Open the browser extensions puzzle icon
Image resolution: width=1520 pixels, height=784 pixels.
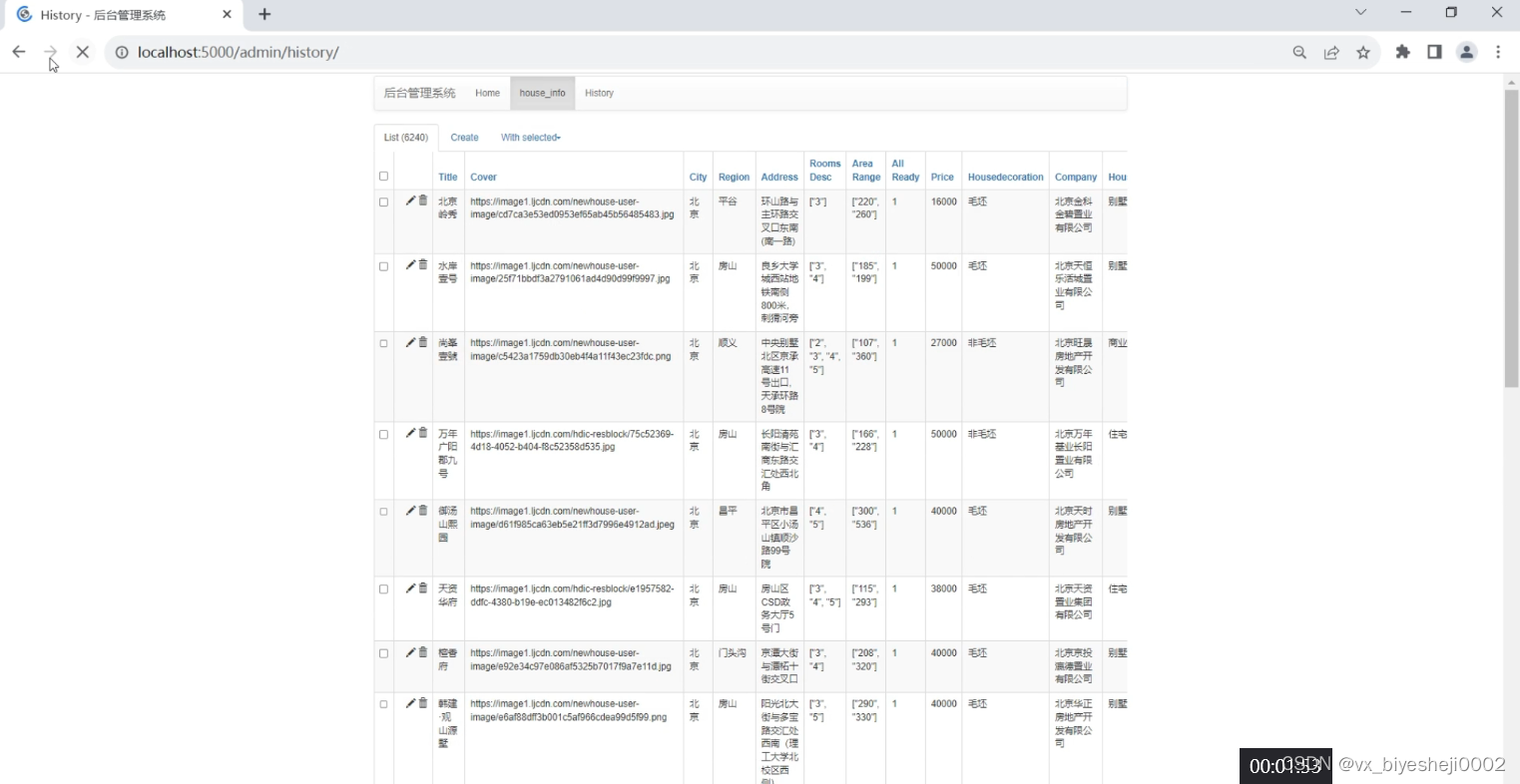(x=1403, y=52)
